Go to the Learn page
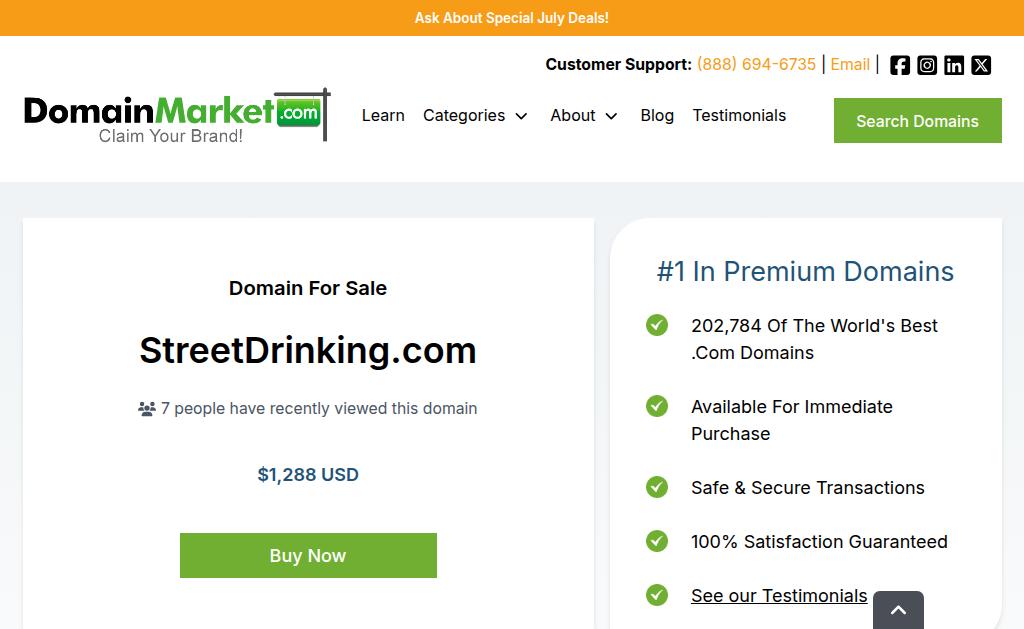 pos(383,116)
